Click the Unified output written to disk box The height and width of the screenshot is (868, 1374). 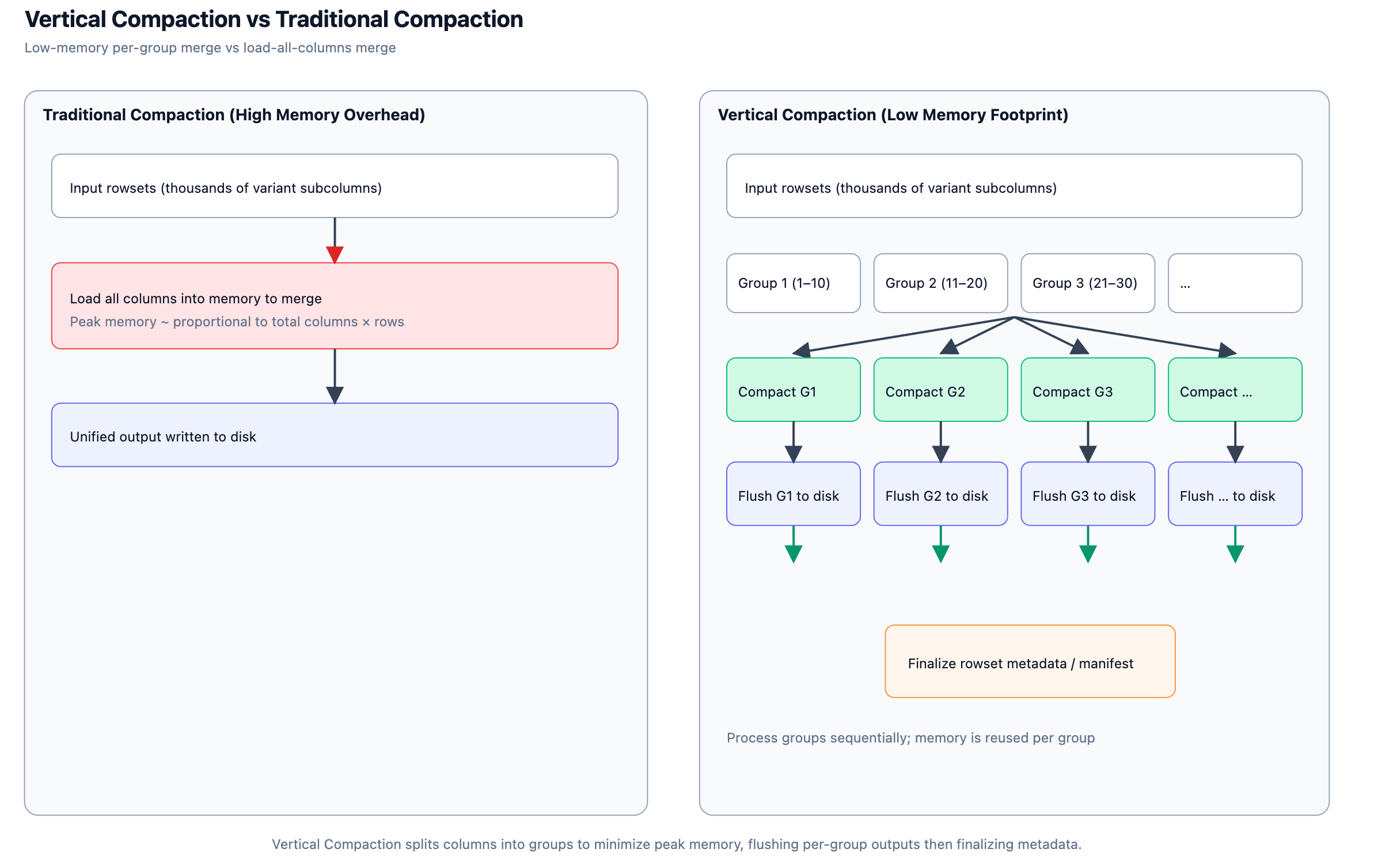[335, 435]
